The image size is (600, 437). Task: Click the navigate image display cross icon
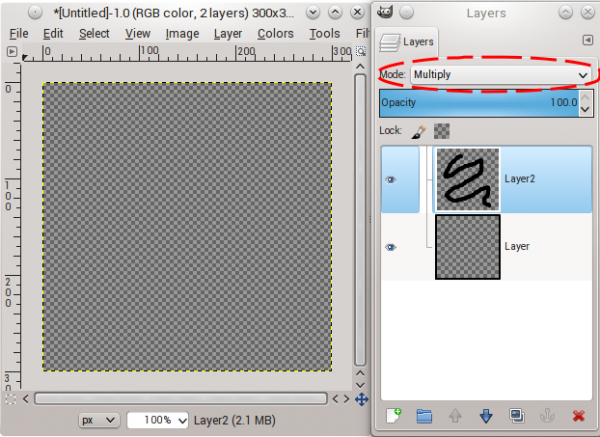click(x=362, y=399)
